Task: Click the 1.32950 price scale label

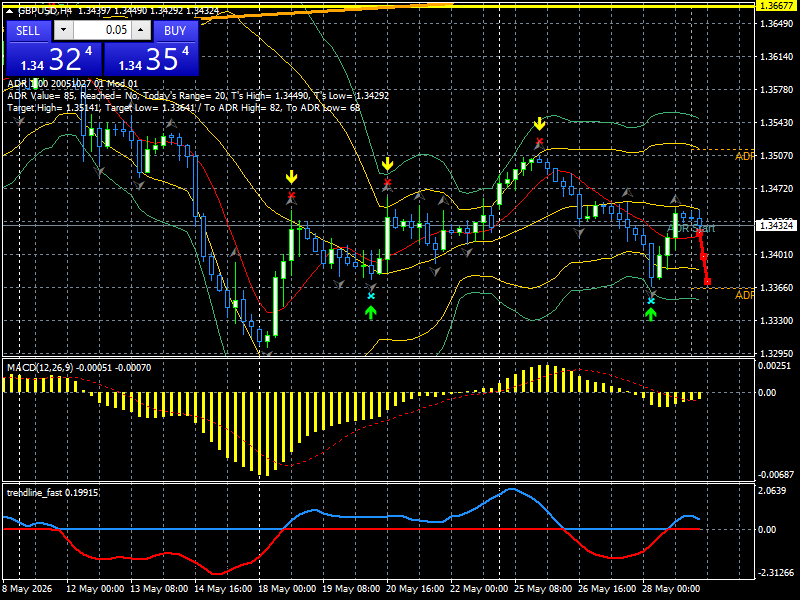Action: click(777, 353)
